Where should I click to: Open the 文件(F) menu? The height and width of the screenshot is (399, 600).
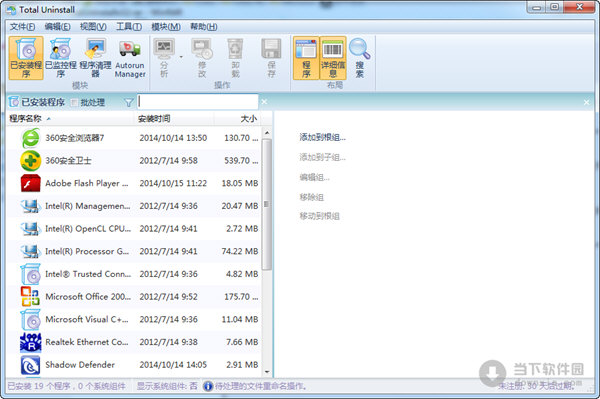click(22, 26)
